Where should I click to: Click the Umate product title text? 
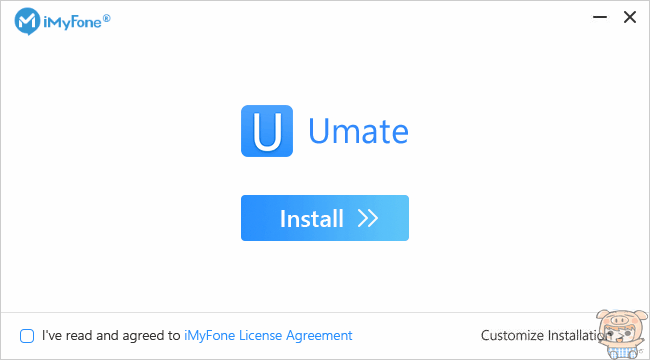pyautogui.click(x=359, y=131)
